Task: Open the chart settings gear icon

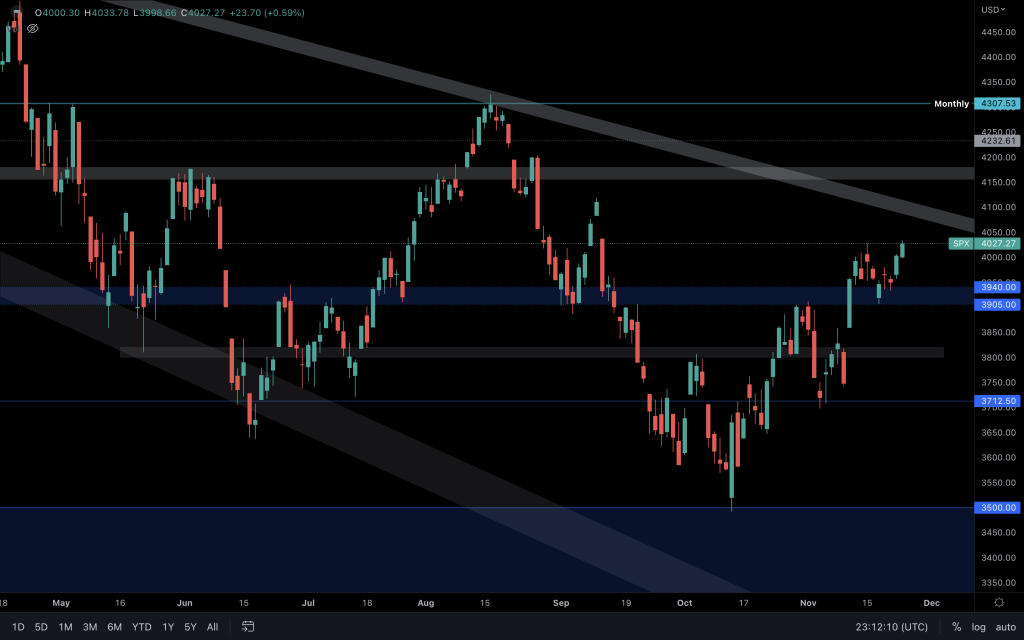Action: click(999, 602)
